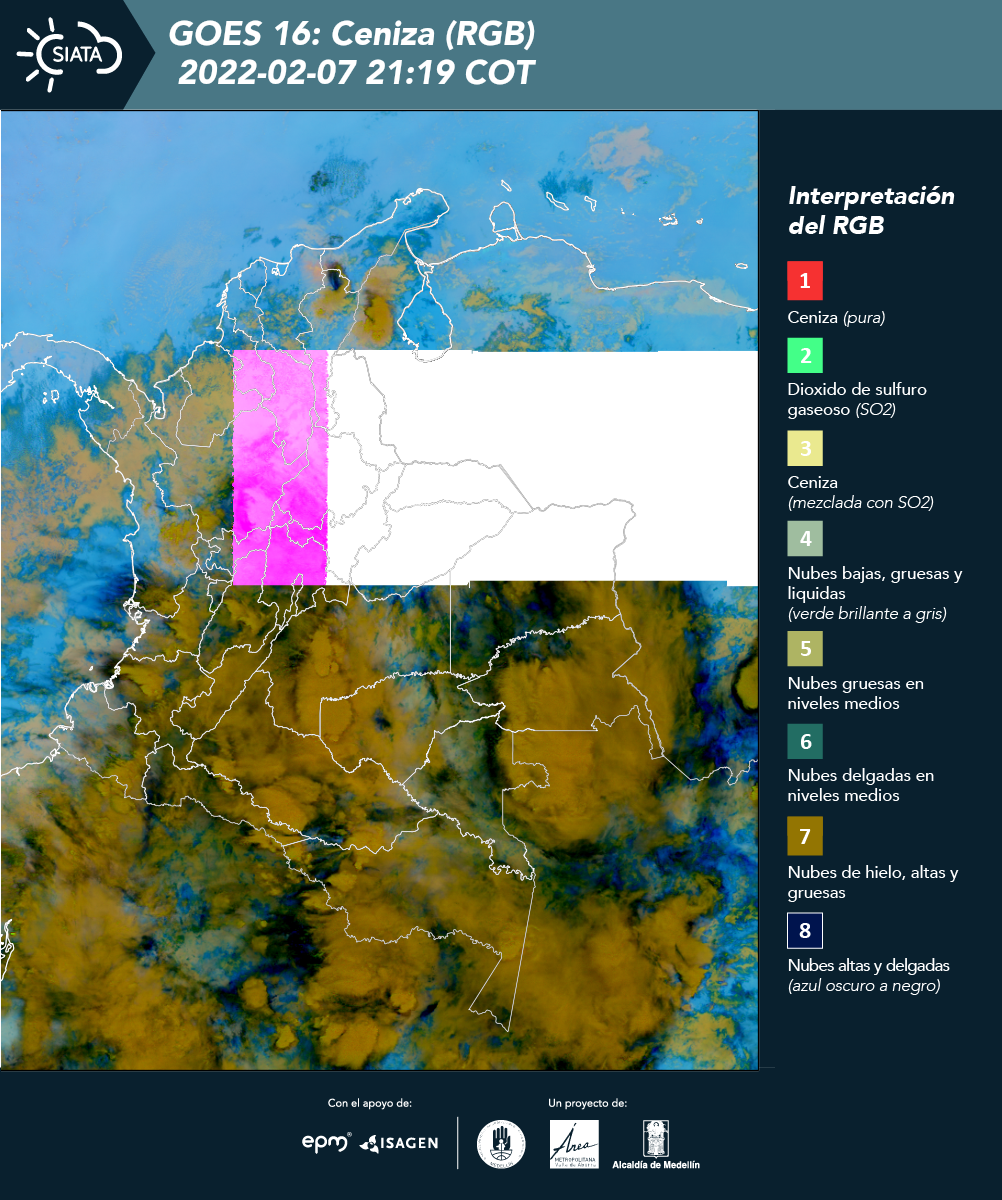
Task: Click the magenta data strip on map
Action: click(x=280, y=467)
